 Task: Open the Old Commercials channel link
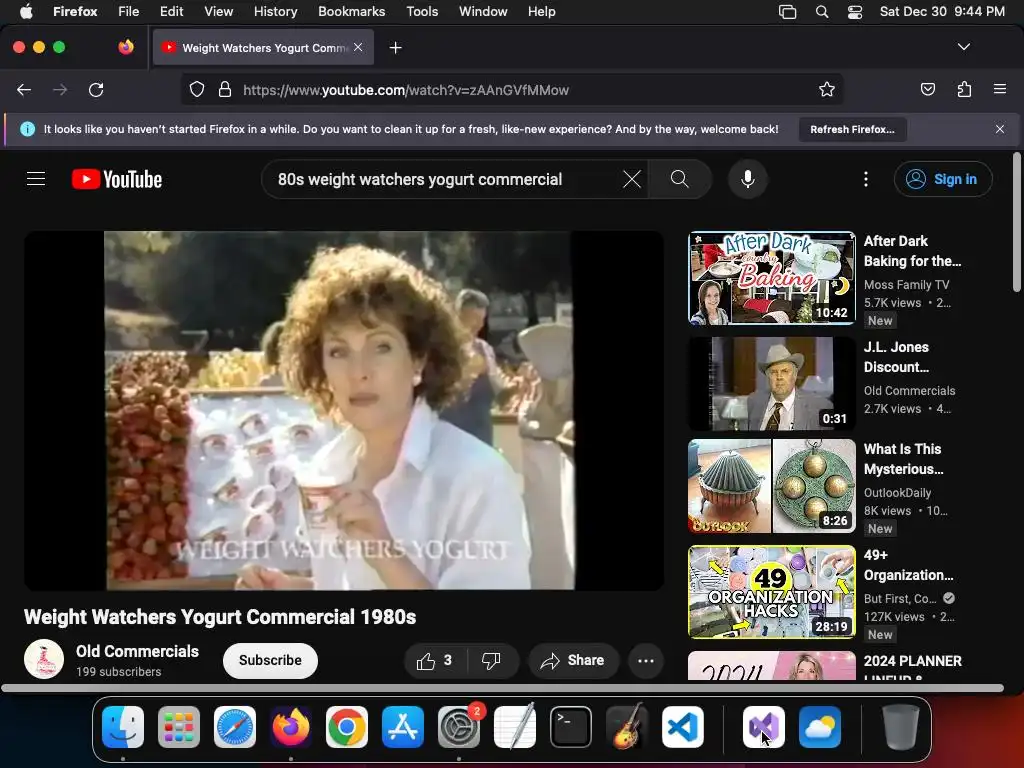pyautogui.click(x=137, y=651)
